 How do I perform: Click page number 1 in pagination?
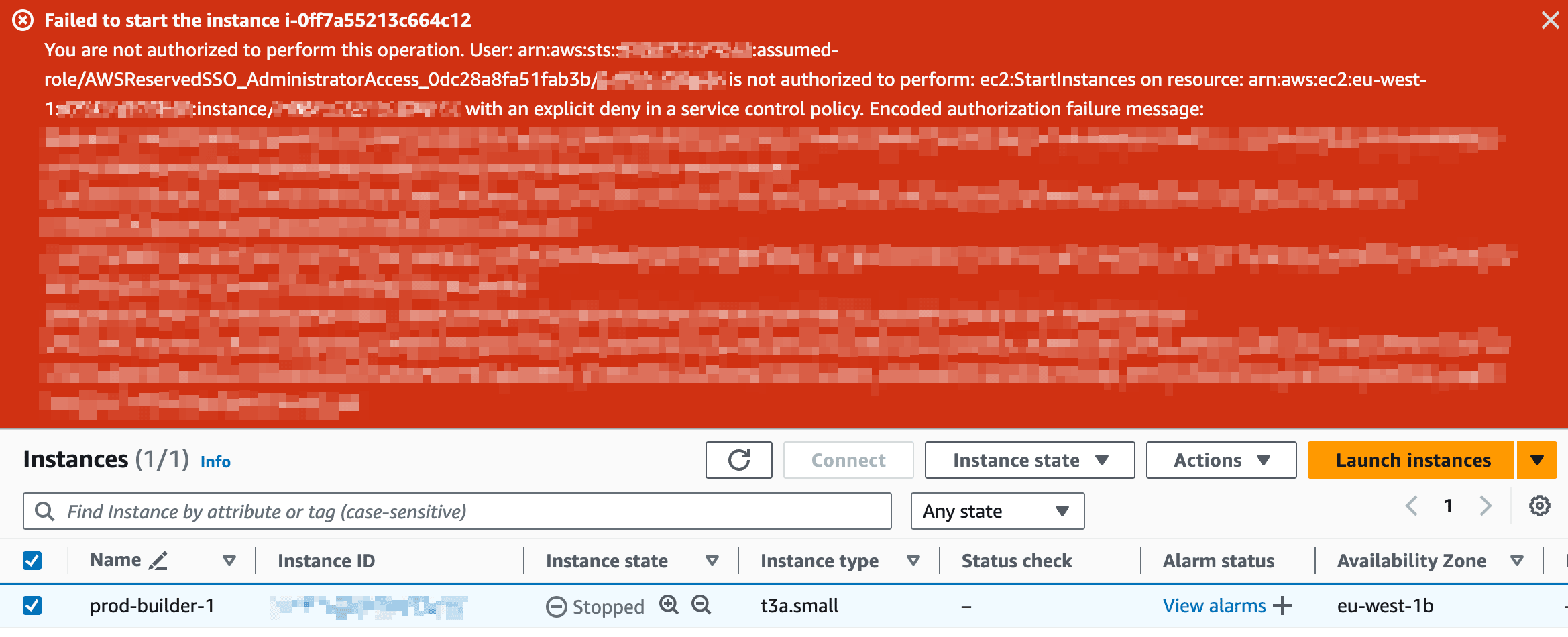(x=1449, y=506)
